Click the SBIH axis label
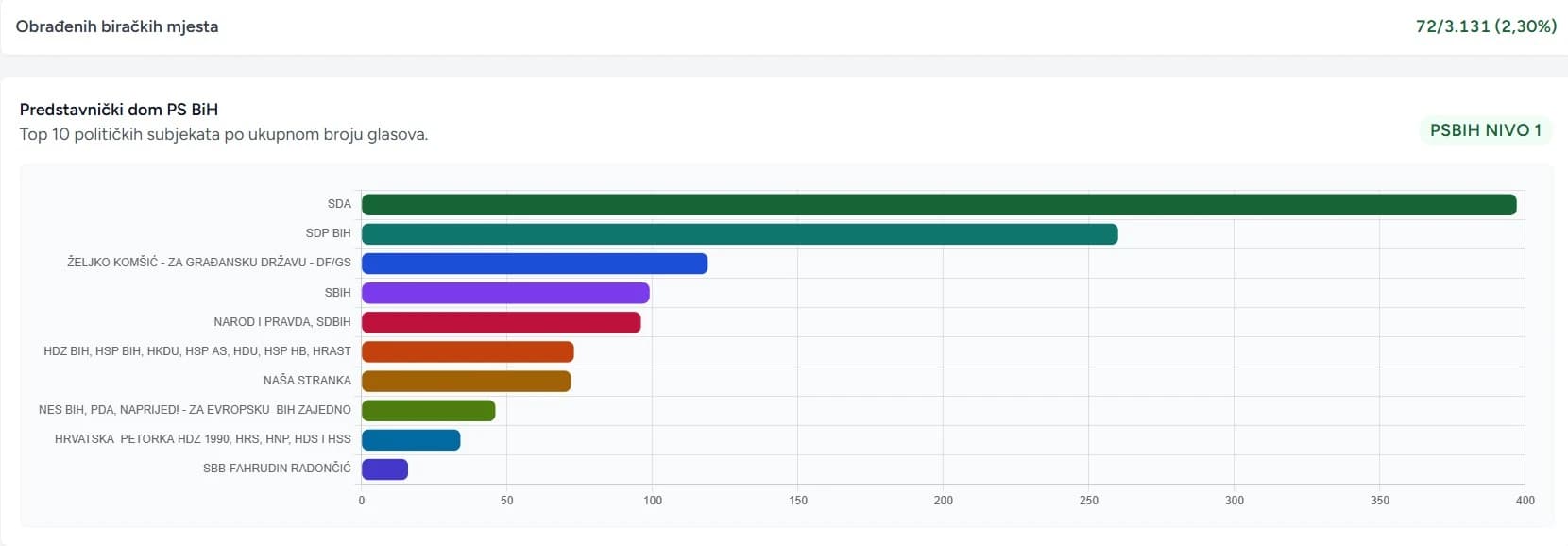Screen dimensions: 1568x546 tap(337, 293)
